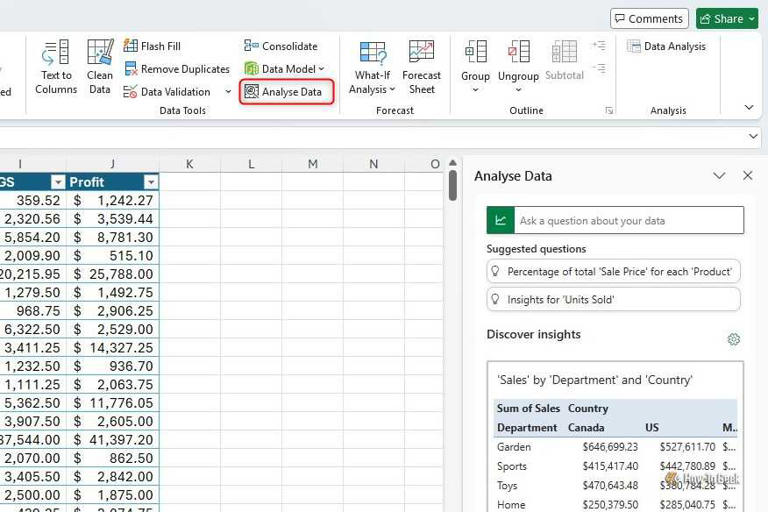The width and height of the screenshot is (768, 512).
Task: Open What-If Analysis menu
Action: pos(372,67)
